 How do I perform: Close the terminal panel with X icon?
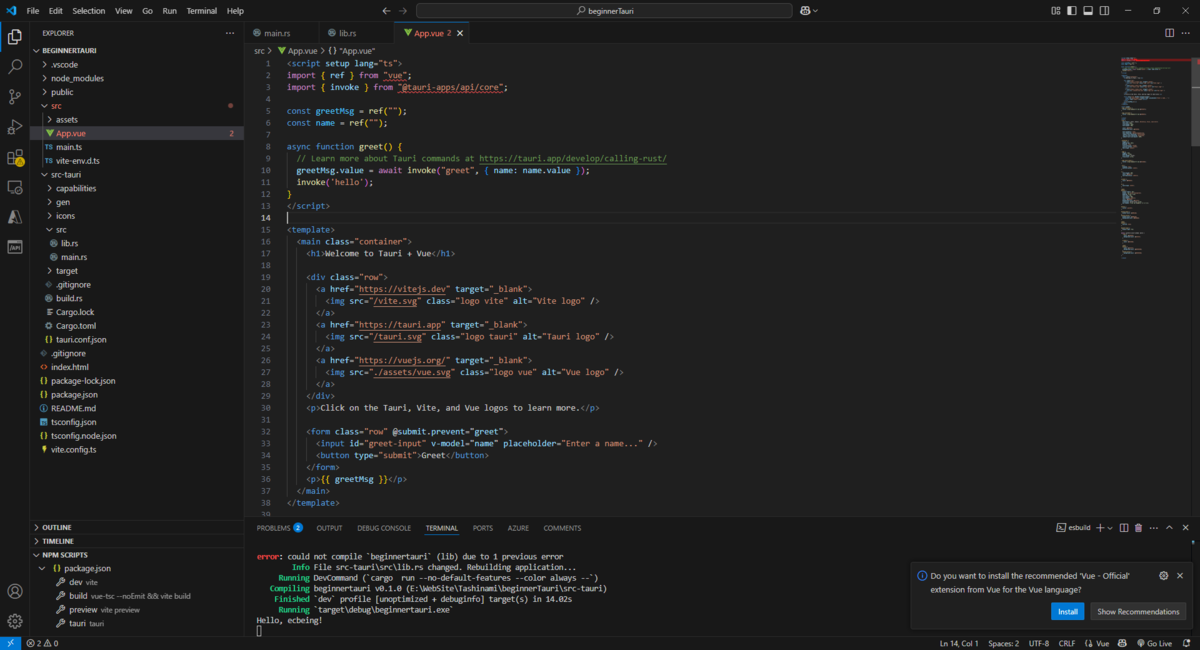tap(1186, 528)
